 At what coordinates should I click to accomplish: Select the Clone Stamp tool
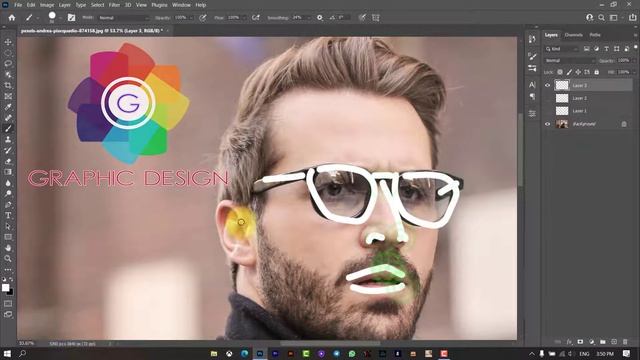click(8, 140)
